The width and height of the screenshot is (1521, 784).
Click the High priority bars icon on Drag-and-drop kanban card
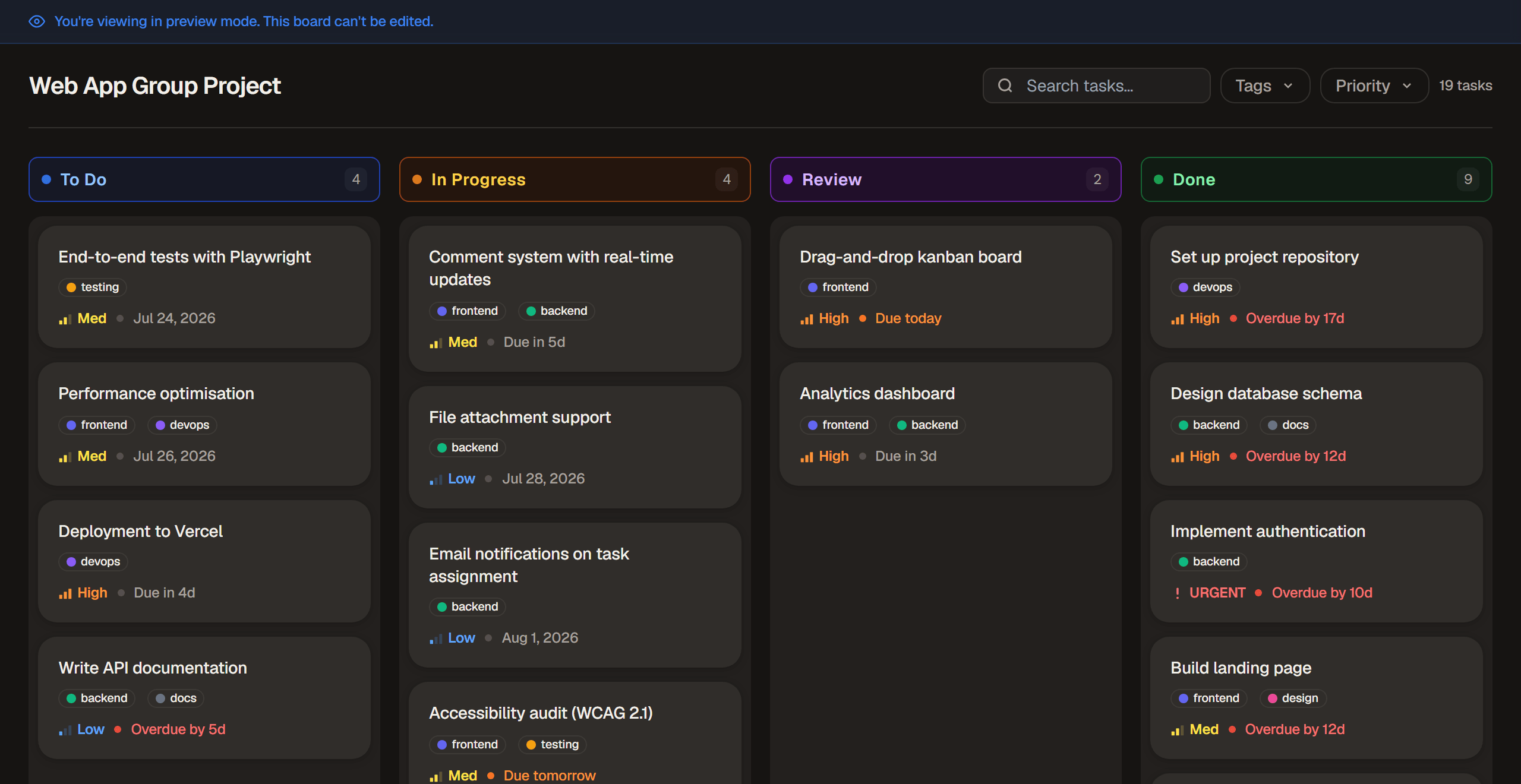pos(806,319)
